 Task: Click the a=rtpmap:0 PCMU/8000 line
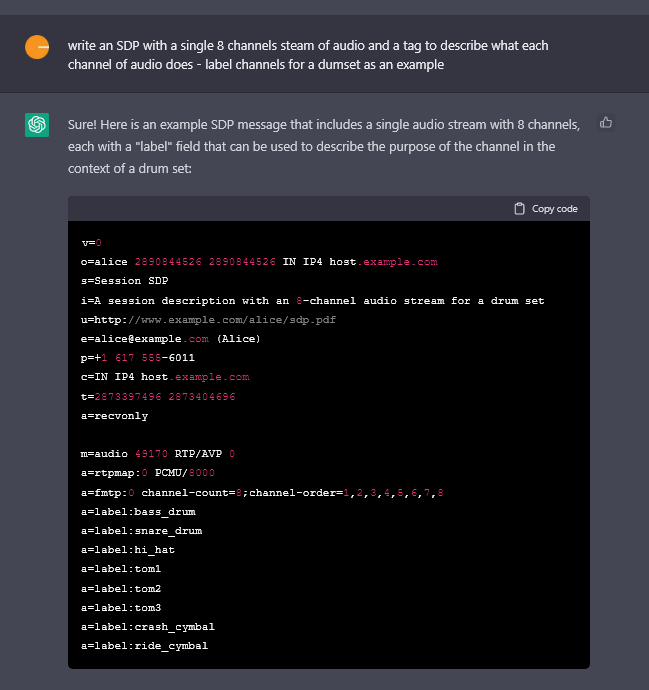coord(147,473)
